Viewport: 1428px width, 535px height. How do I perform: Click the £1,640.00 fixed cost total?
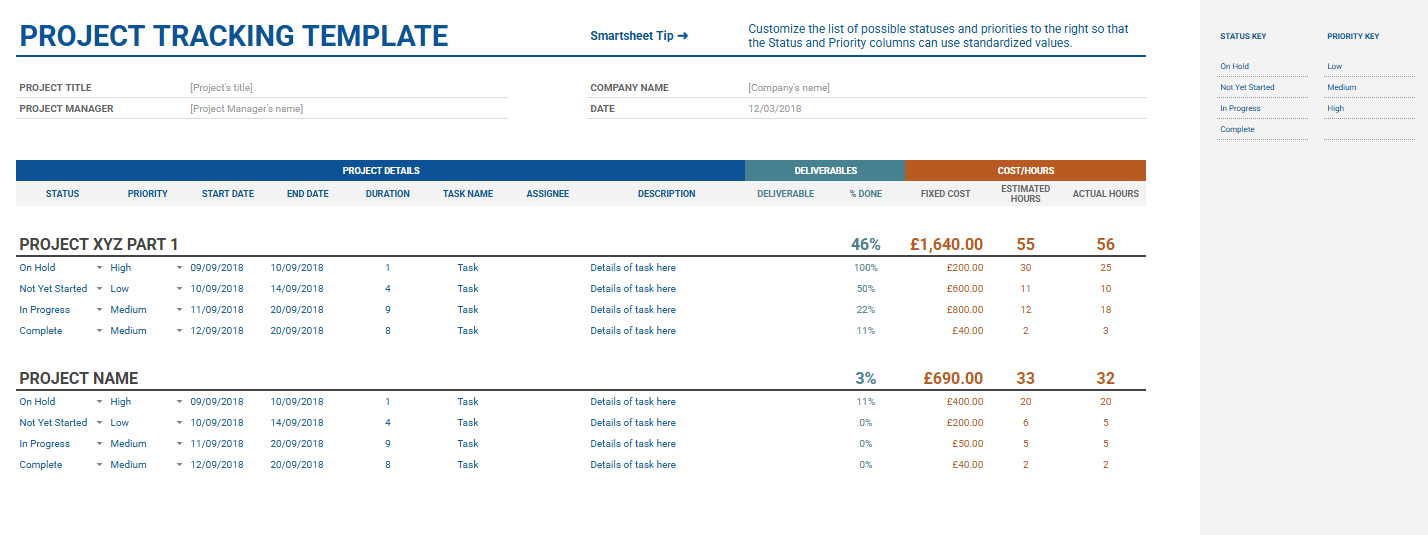tap(945, 244)
